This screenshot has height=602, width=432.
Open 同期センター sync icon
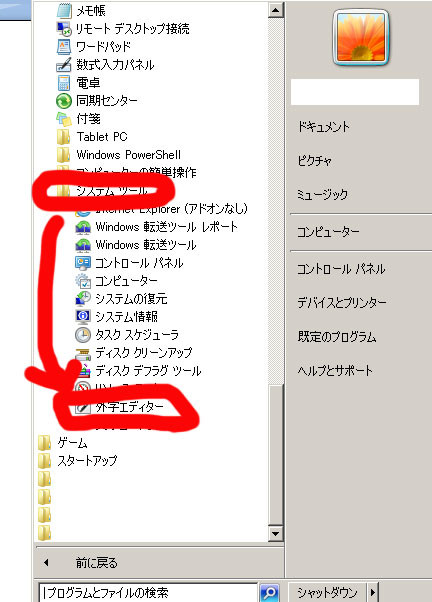point(64,101)
